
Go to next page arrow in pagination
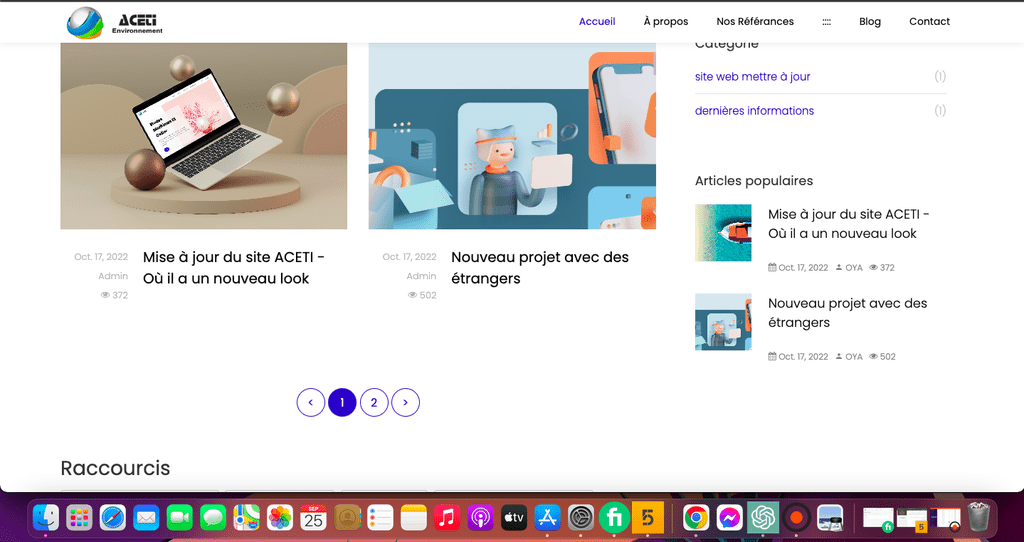(406, 402)
